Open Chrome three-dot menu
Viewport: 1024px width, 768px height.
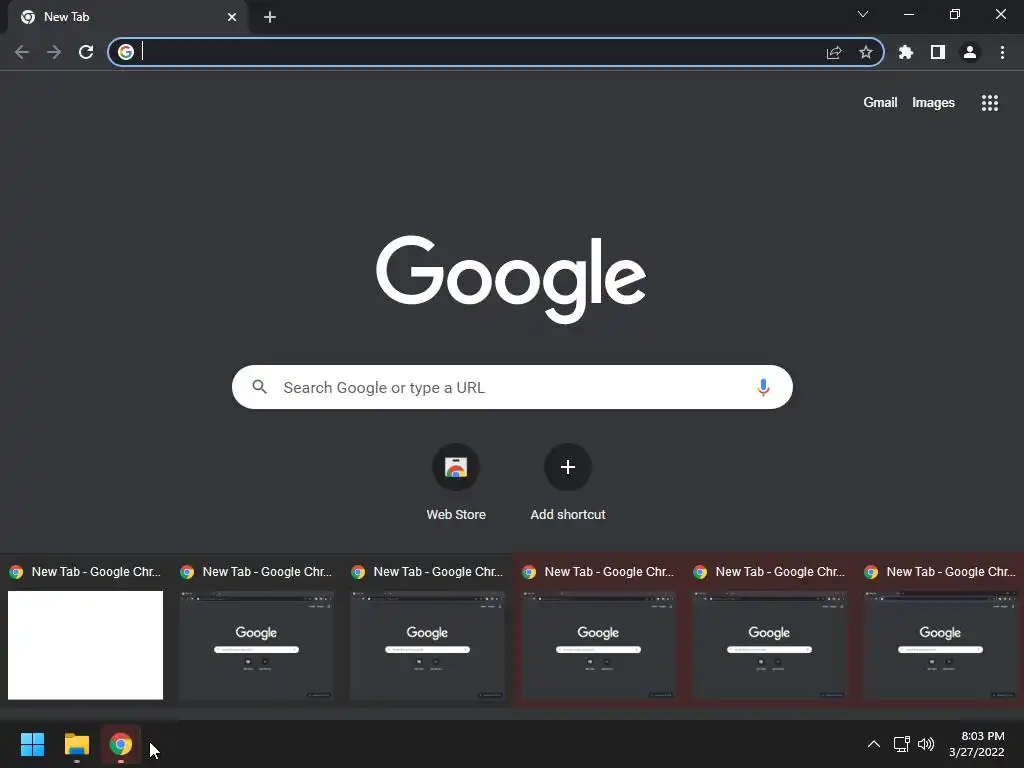coord(1002,52)
